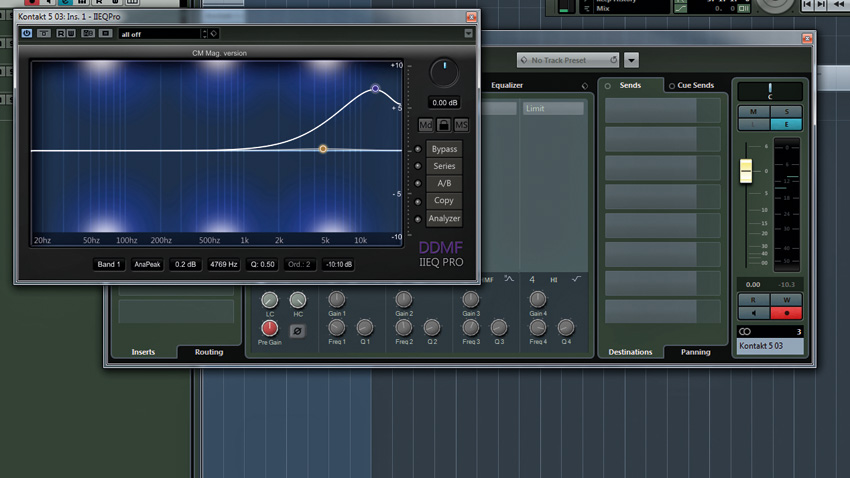Click the Ord.: 2 order field

(299, 264)
